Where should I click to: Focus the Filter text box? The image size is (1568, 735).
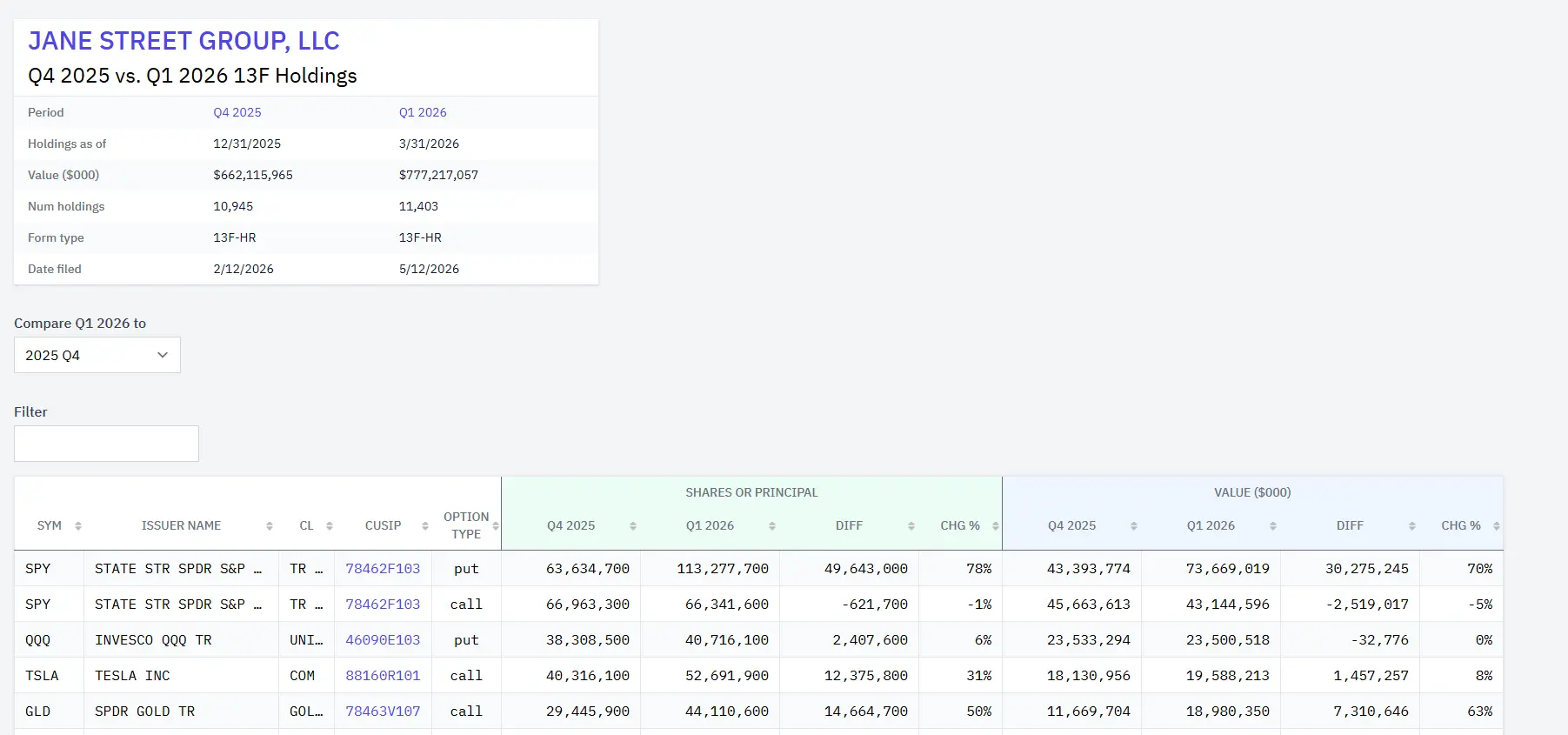tap(106, 444)
